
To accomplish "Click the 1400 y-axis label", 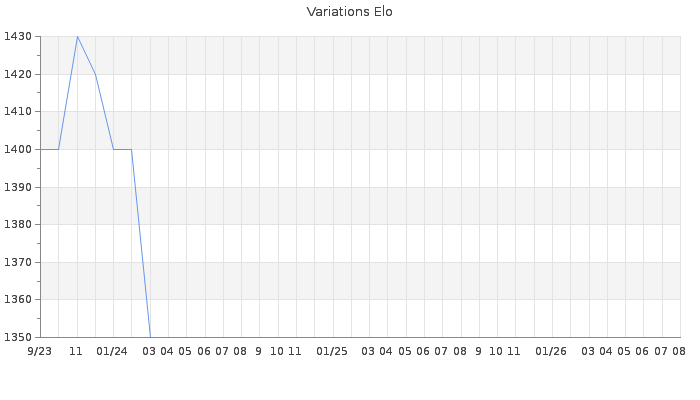I will point(18,150).
